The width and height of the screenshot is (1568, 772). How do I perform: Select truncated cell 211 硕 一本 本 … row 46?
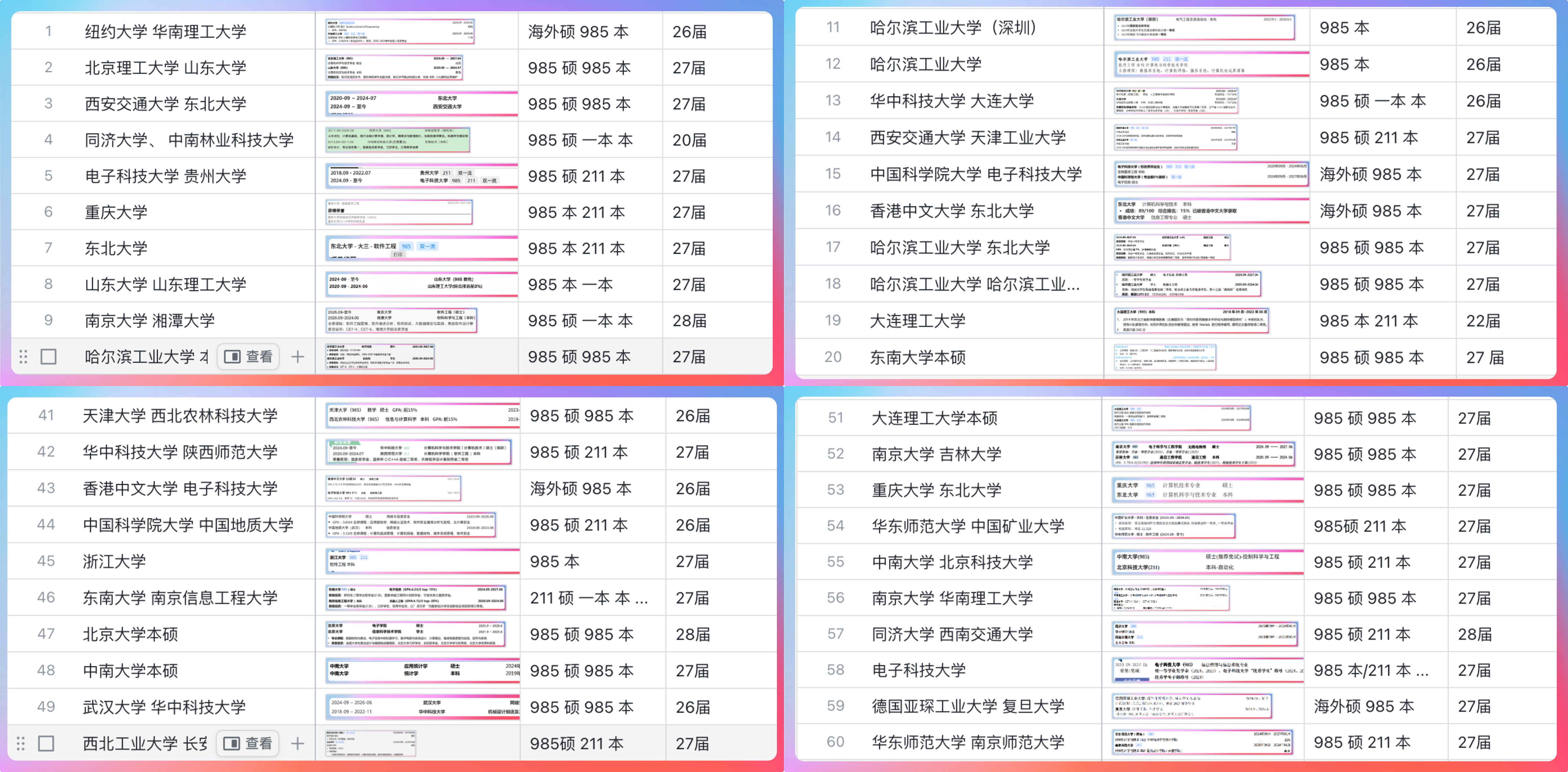pos(589,598)
